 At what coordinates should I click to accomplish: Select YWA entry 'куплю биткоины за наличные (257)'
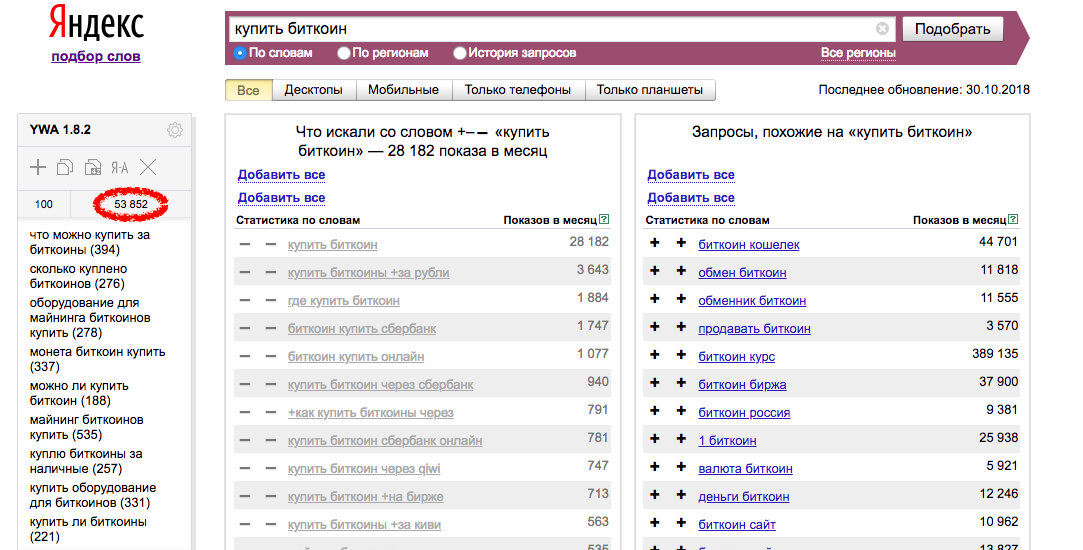[86, 461]
